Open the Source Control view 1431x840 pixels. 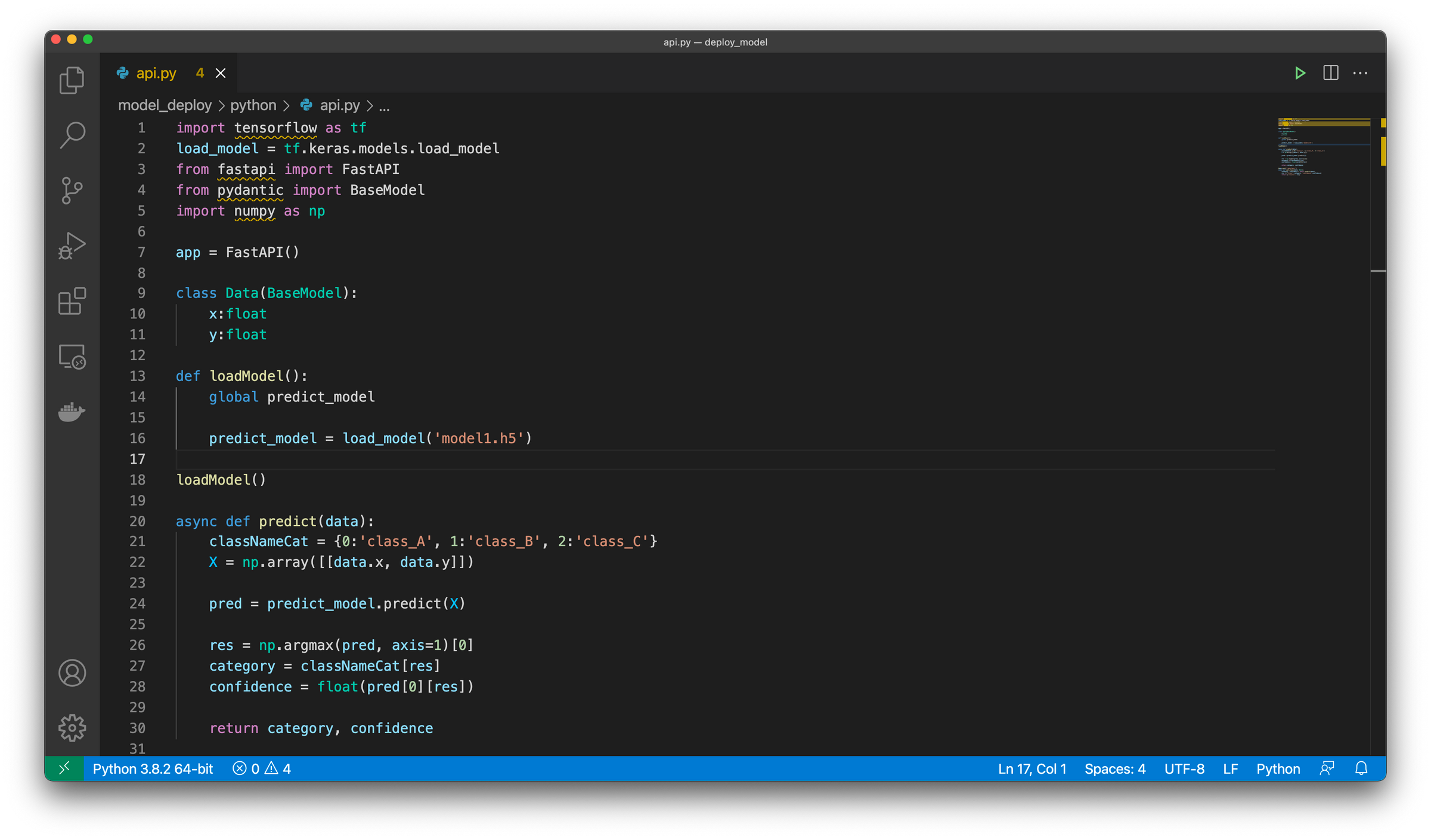[72, 190]
